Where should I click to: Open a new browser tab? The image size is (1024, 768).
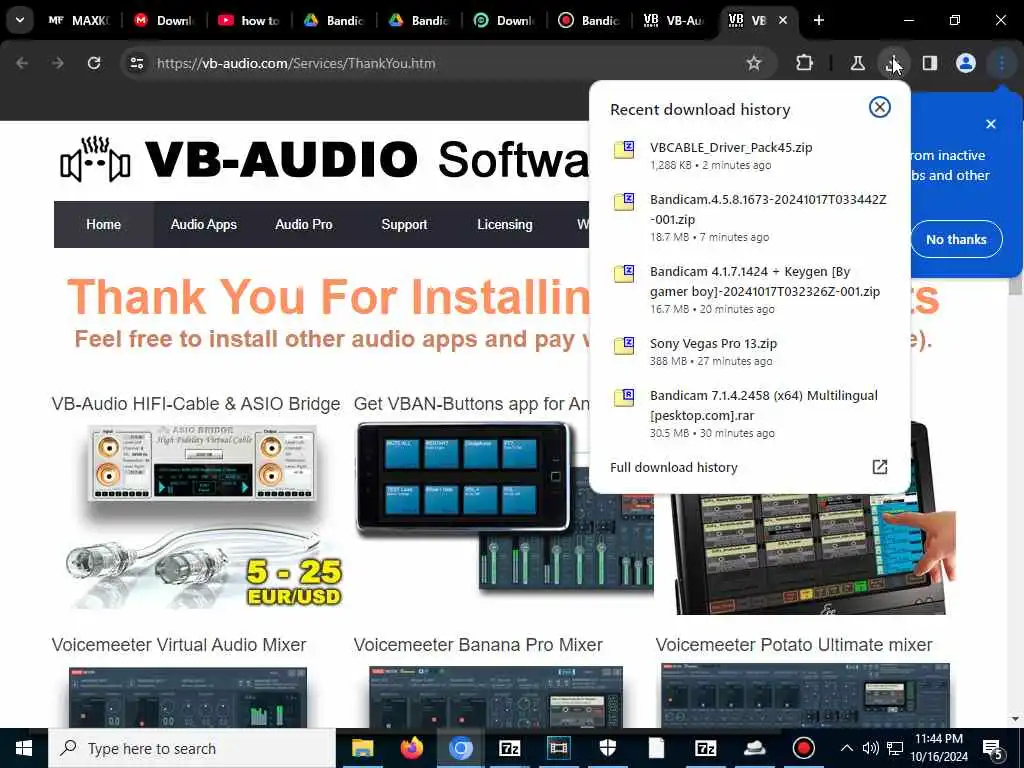(818, 20)
